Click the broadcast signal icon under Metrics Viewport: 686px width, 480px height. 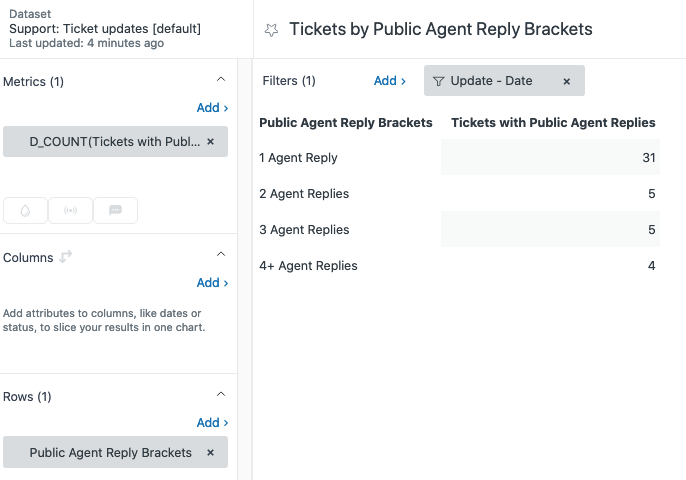click(x=70, y=210)
